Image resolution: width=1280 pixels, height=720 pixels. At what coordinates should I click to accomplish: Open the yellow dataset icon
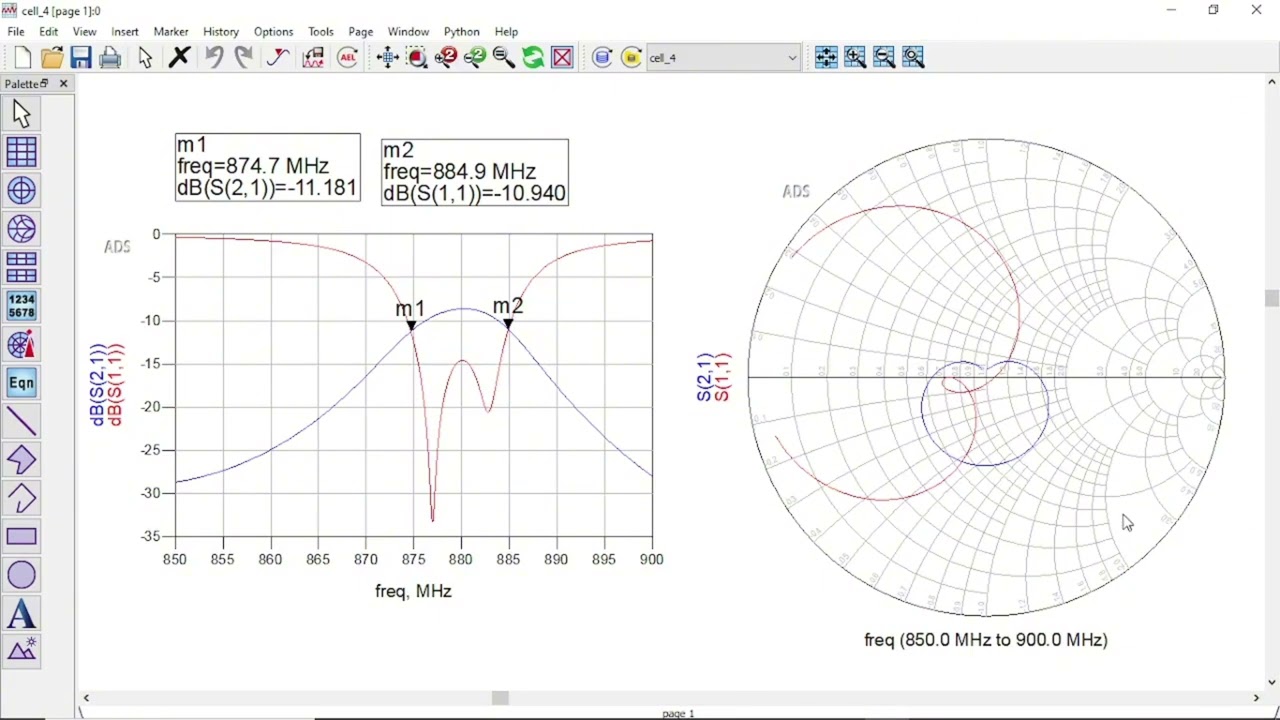point(631,58)
